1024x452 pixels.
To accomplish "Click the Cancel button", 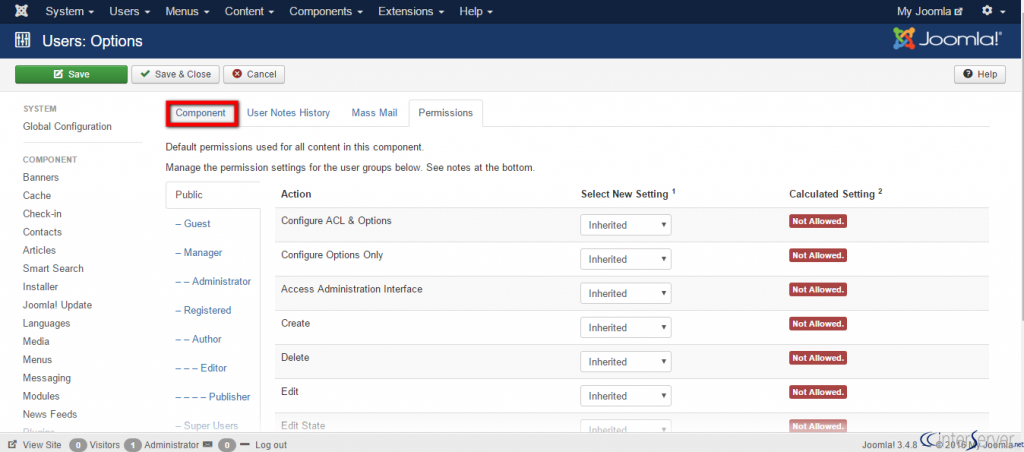I will [x=254, y=74].
